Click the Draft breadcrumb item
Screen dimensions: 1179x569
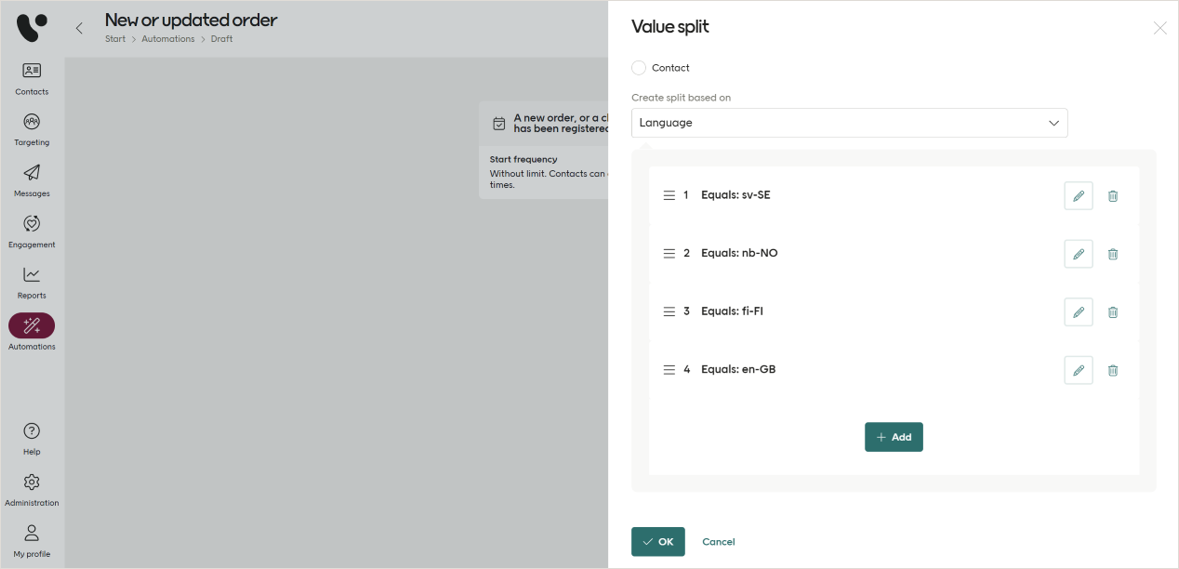pos(221,38)
